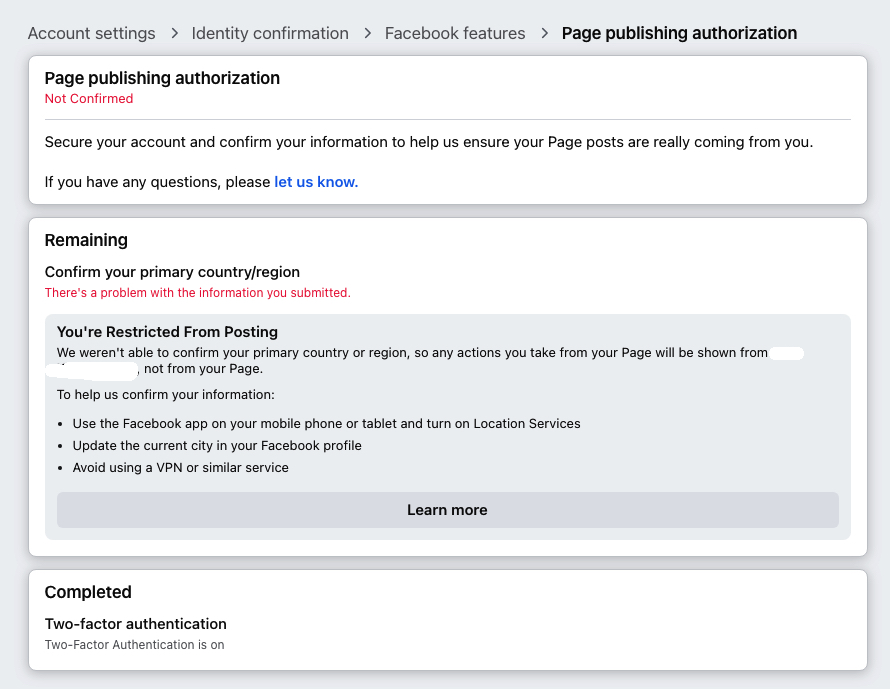Click the red 'Not Confirmed' status text

tap(89, 99)
